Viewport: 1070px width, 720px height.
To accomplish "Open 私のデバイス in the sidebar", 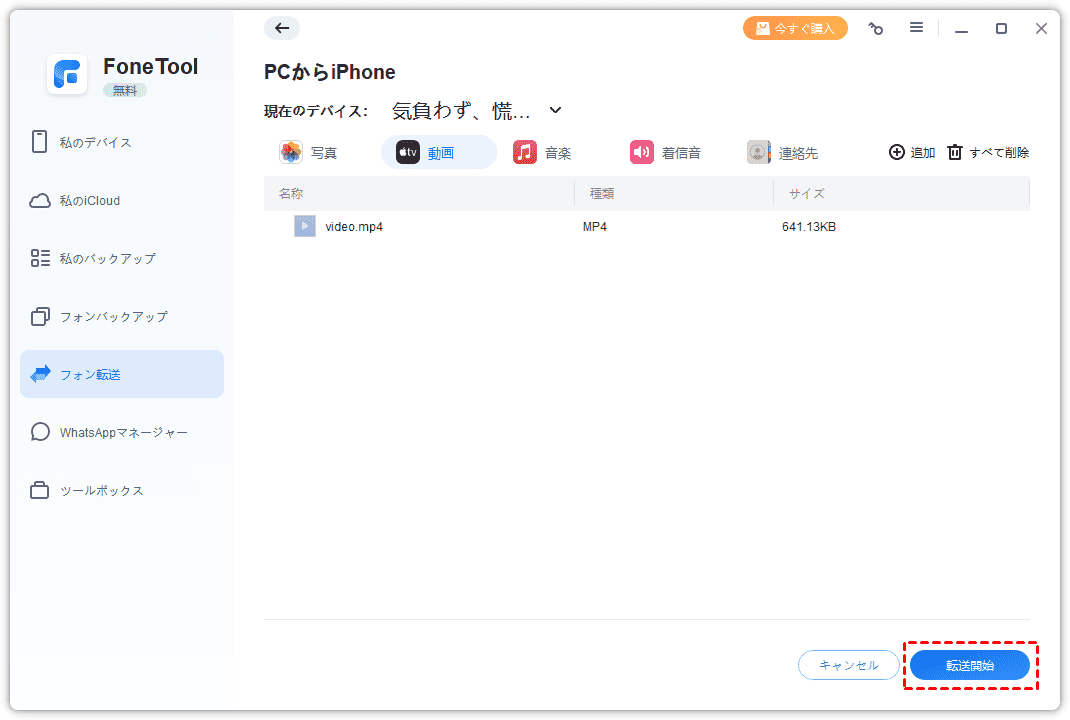I will click(95, 142).
